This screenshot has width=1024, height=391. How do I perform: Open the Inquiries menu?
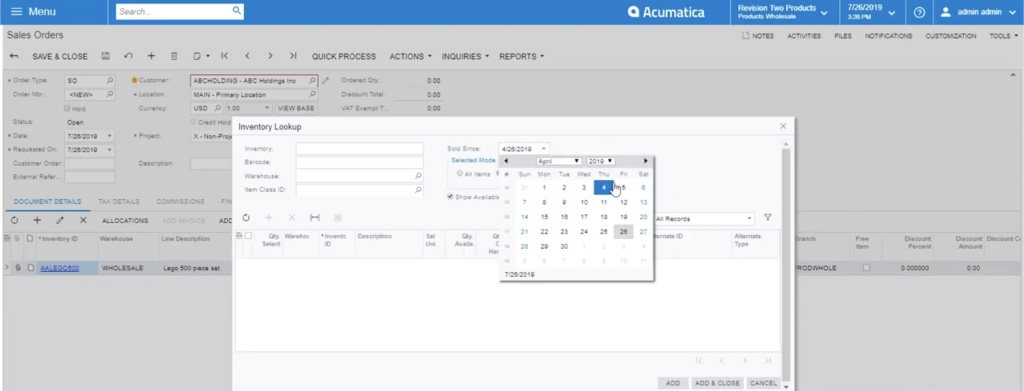point(466,56)
